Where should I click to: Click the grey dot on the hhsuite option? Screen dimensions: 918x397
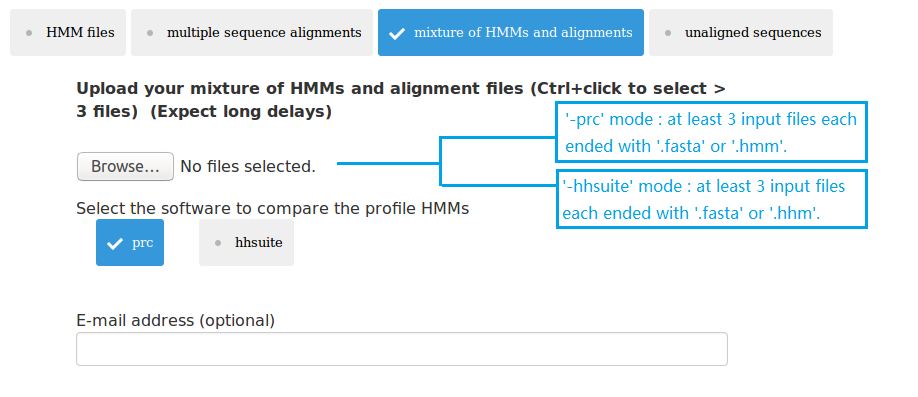coord(218,243)
